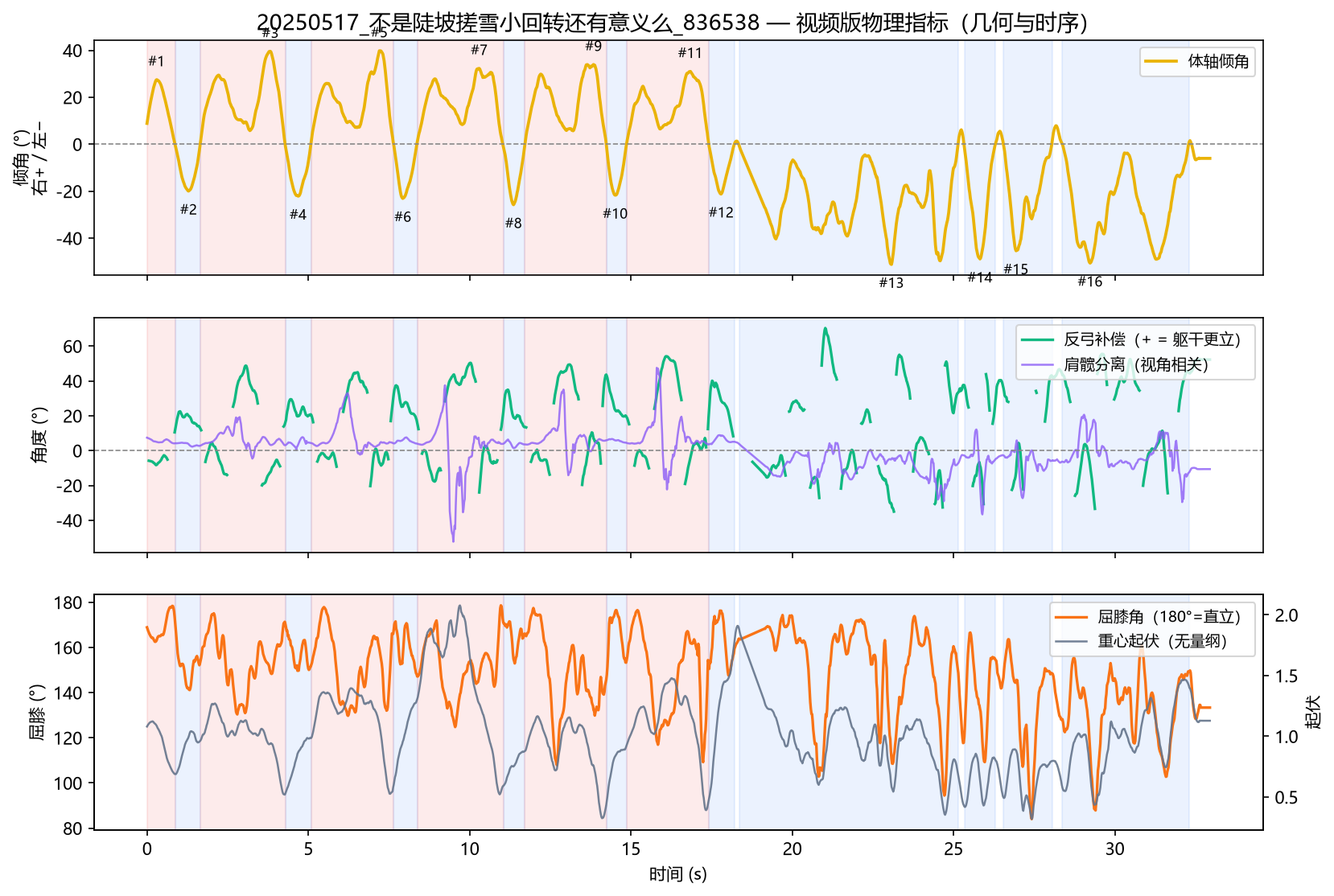The height and width of the screenshot is (896, 1334).
Task: Click the 15 tick on the time axis
Action: [x=631, y=849]
